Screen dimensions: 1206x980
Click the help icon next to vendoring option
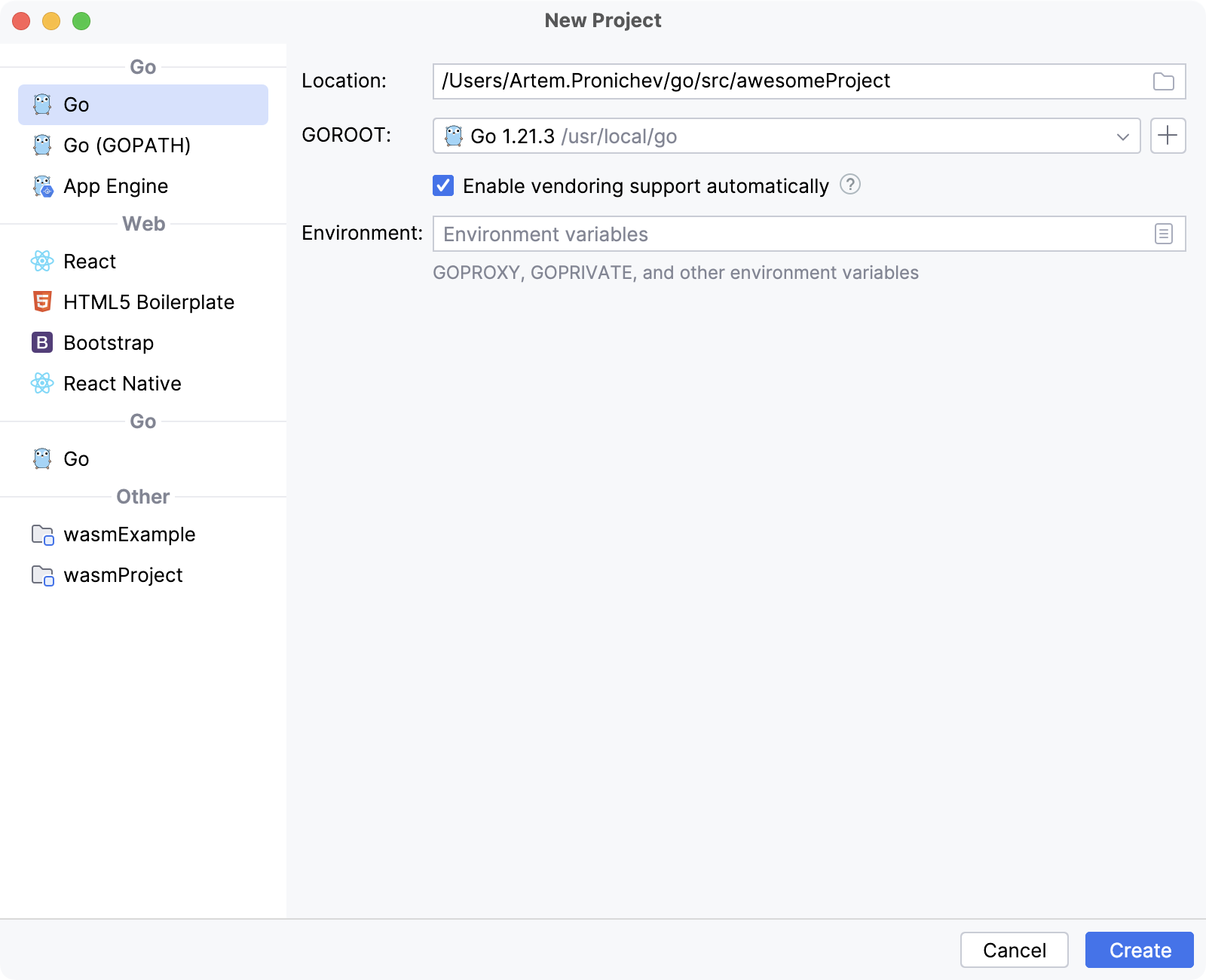[850, 185]
